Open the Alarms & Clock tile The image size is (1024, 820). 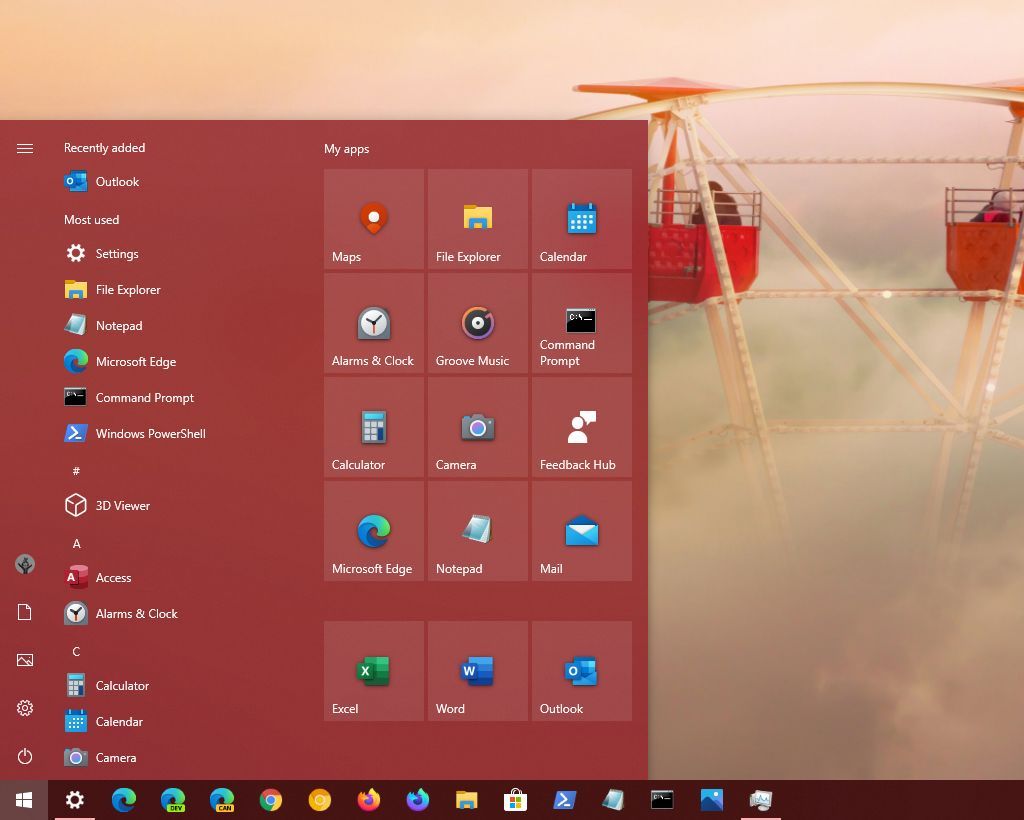coord(373,322)
